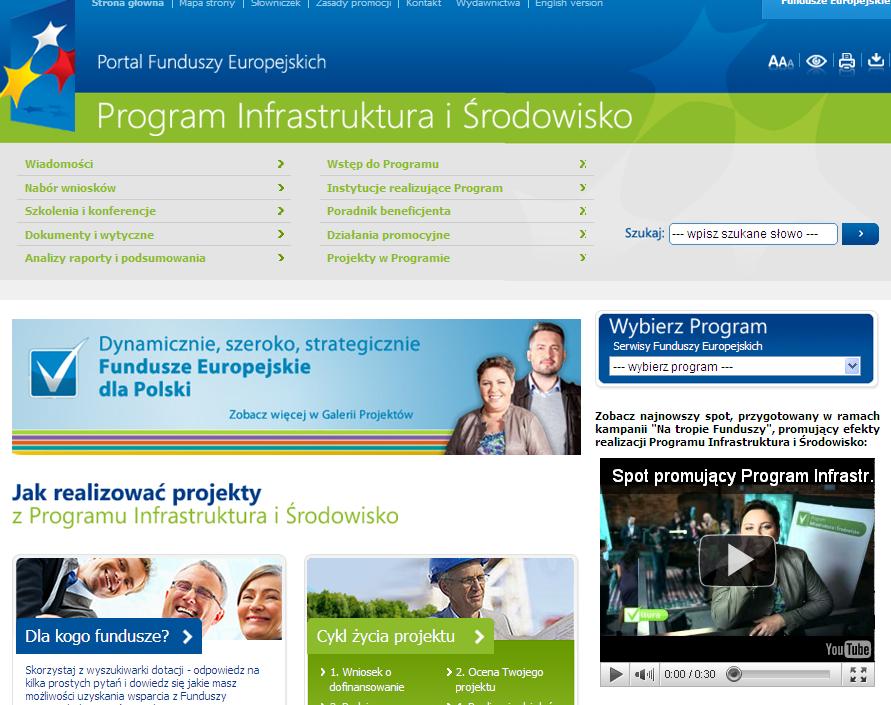
Task: Click the arrow beside Szkolenia i konferencje
Action: click(280, 211)
